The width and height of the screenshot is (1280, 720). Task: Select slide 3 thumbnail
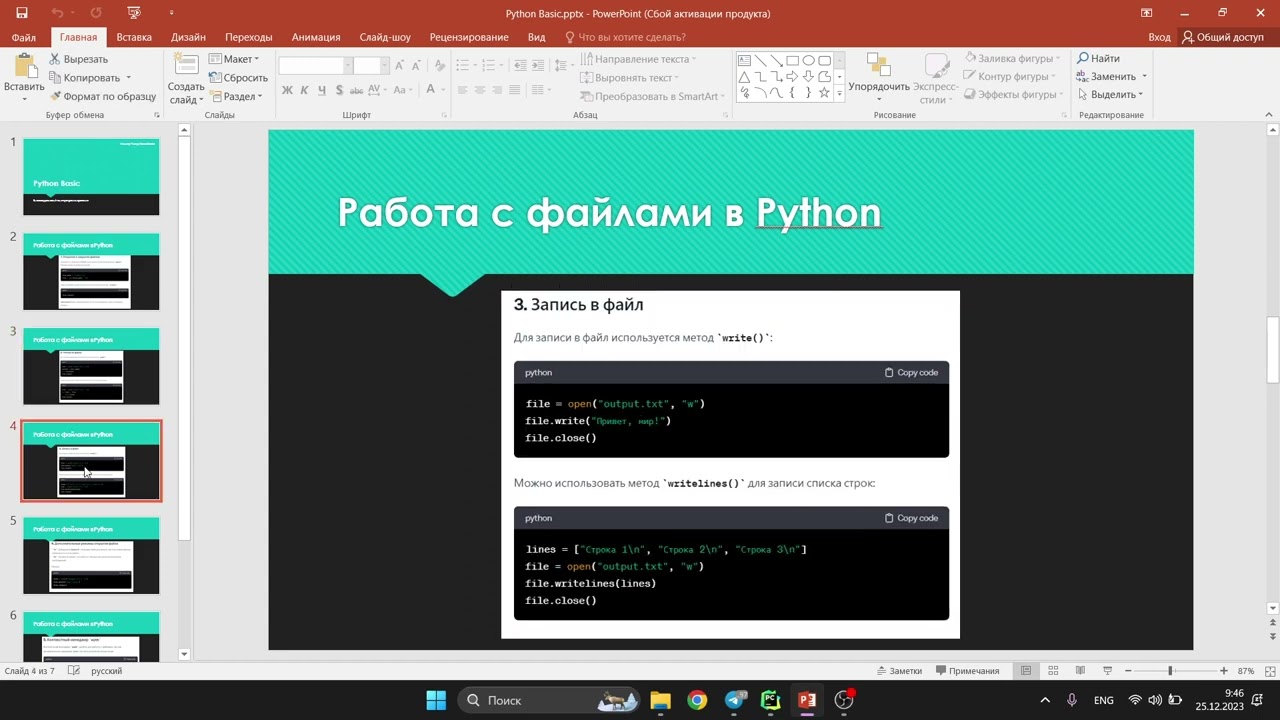pyautogui.click(x=91, y=366)
